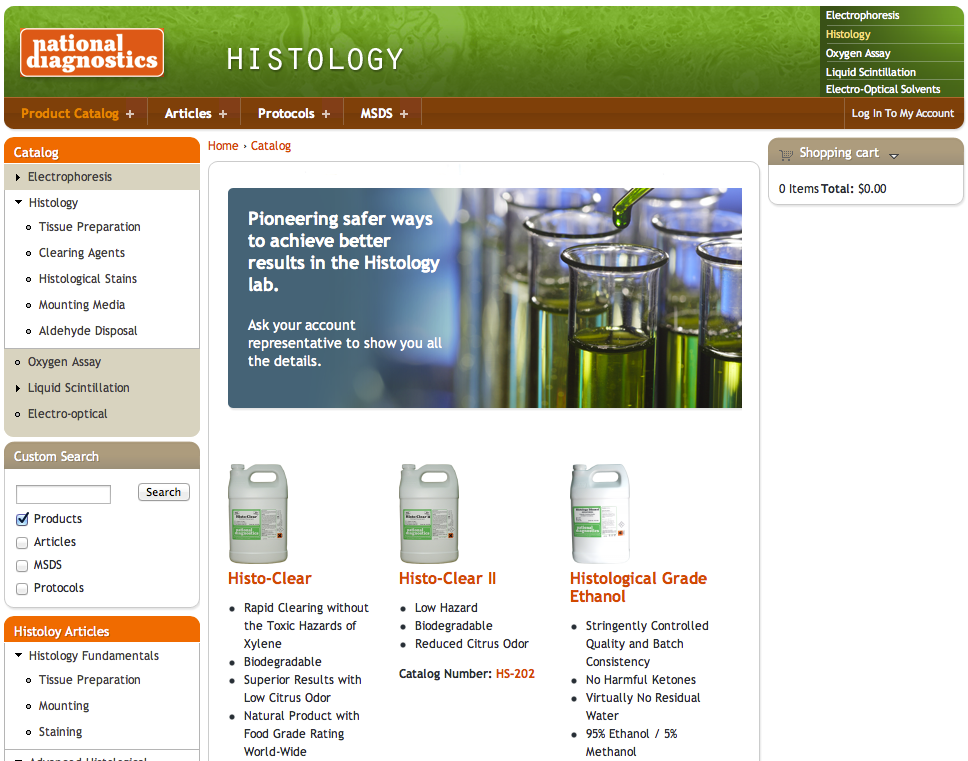Open the Histo-Clear product title
This screenshot has width=968, height=761.
pyautogui.click(x=270, y=579)
